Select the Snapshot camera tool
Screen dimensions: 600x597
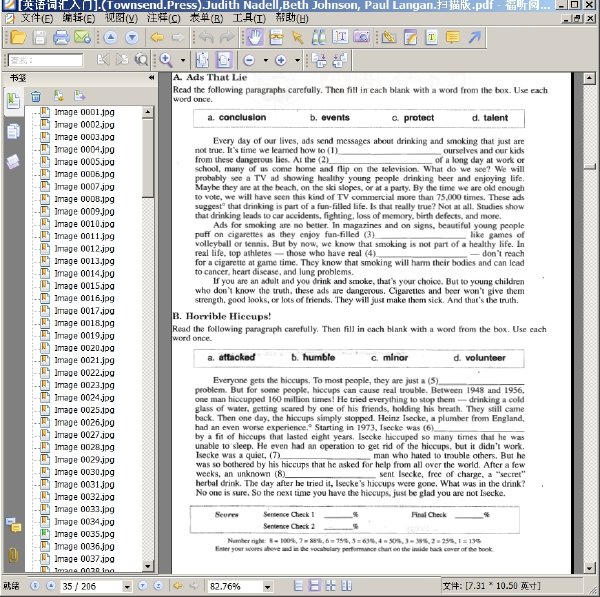362,37
